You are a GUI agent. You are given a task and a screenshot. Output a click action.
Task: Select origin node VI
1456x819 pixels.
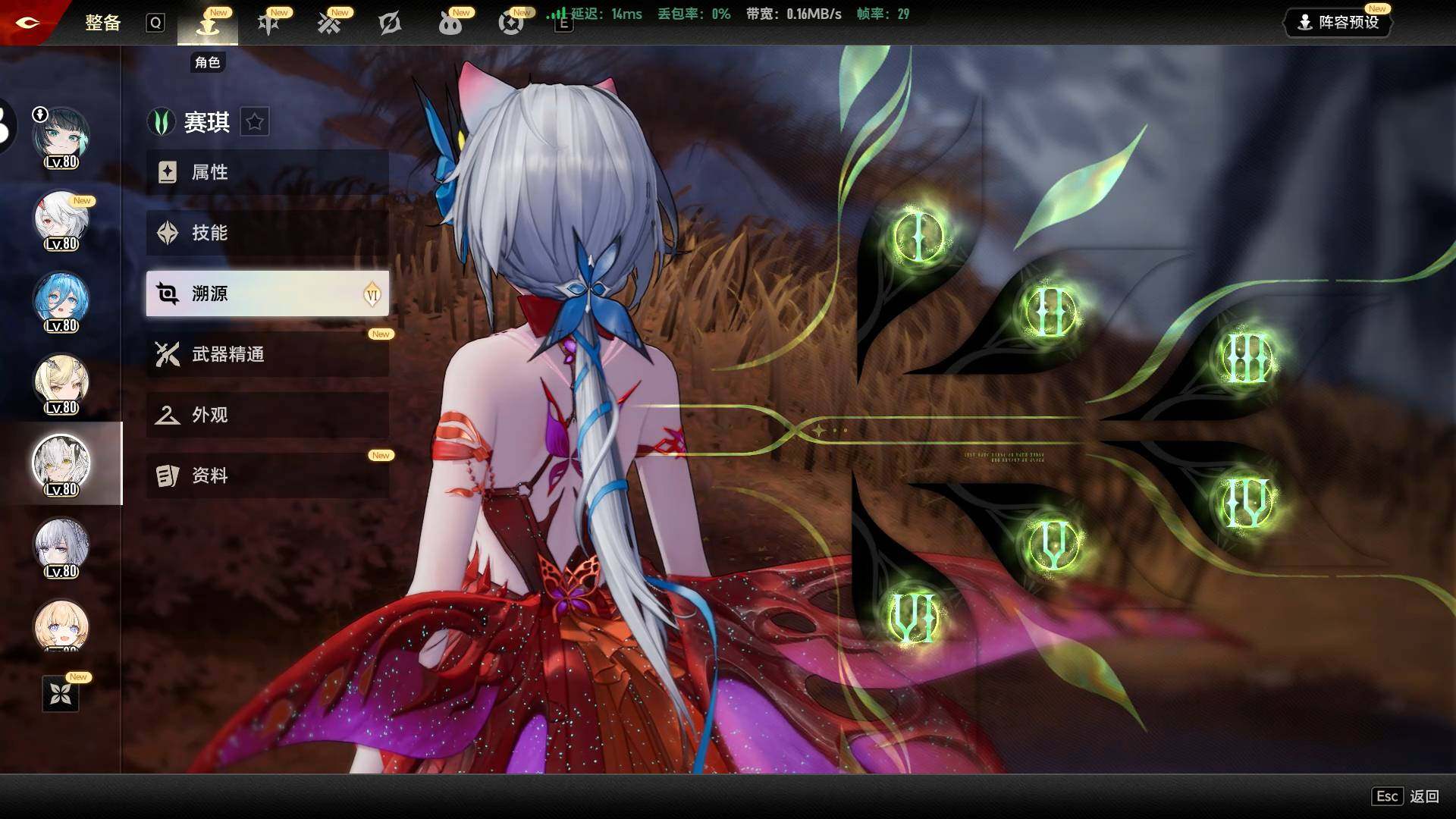point(913,617)
